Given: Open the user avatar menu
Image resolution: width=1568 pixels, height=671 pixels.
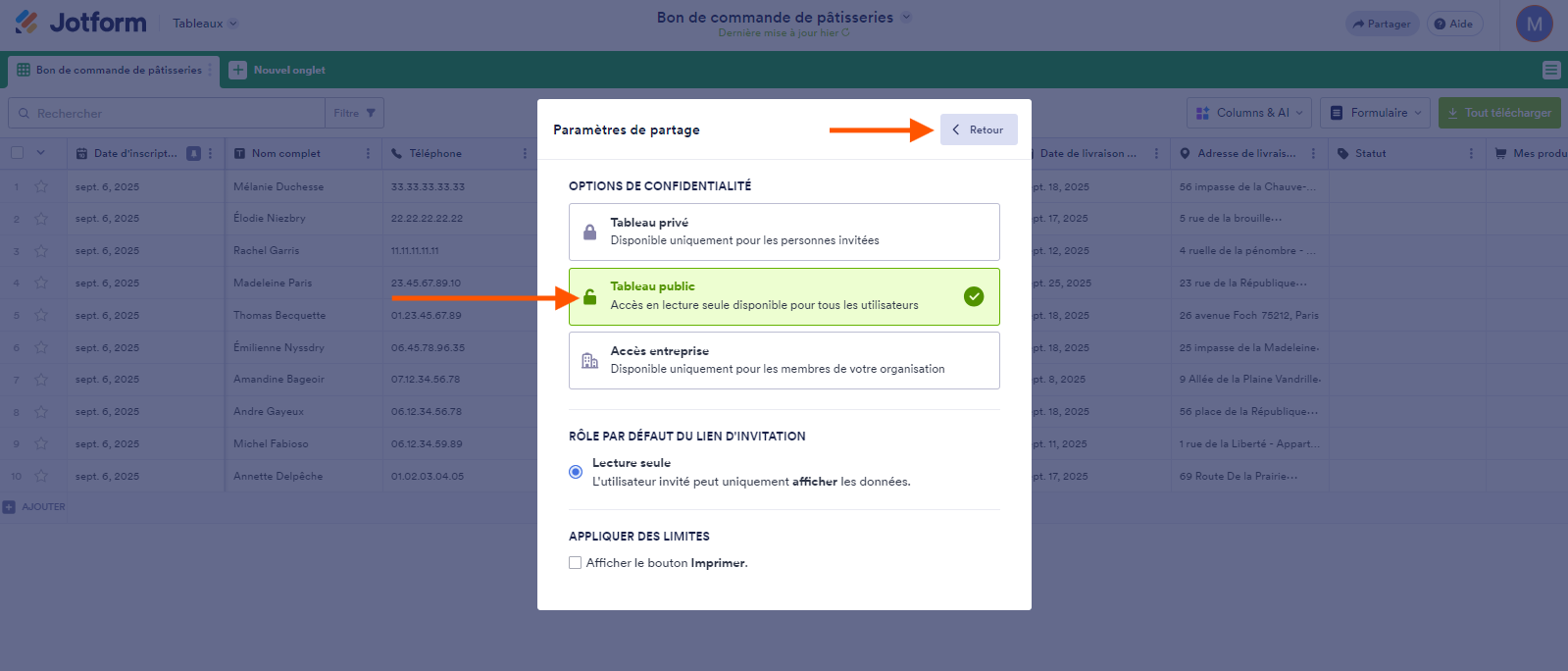Looking at the screenshot, I should pyautogui.click(x=1534, y=25).
